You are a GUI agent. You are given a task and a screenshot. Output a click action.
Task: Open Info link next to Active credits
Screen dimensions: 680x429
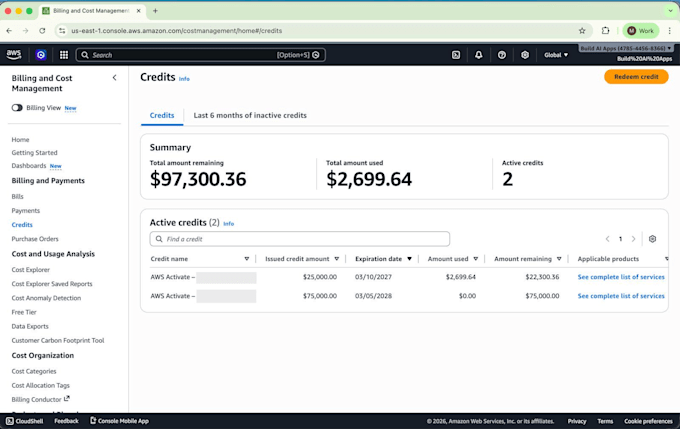(x=229, y=224)
